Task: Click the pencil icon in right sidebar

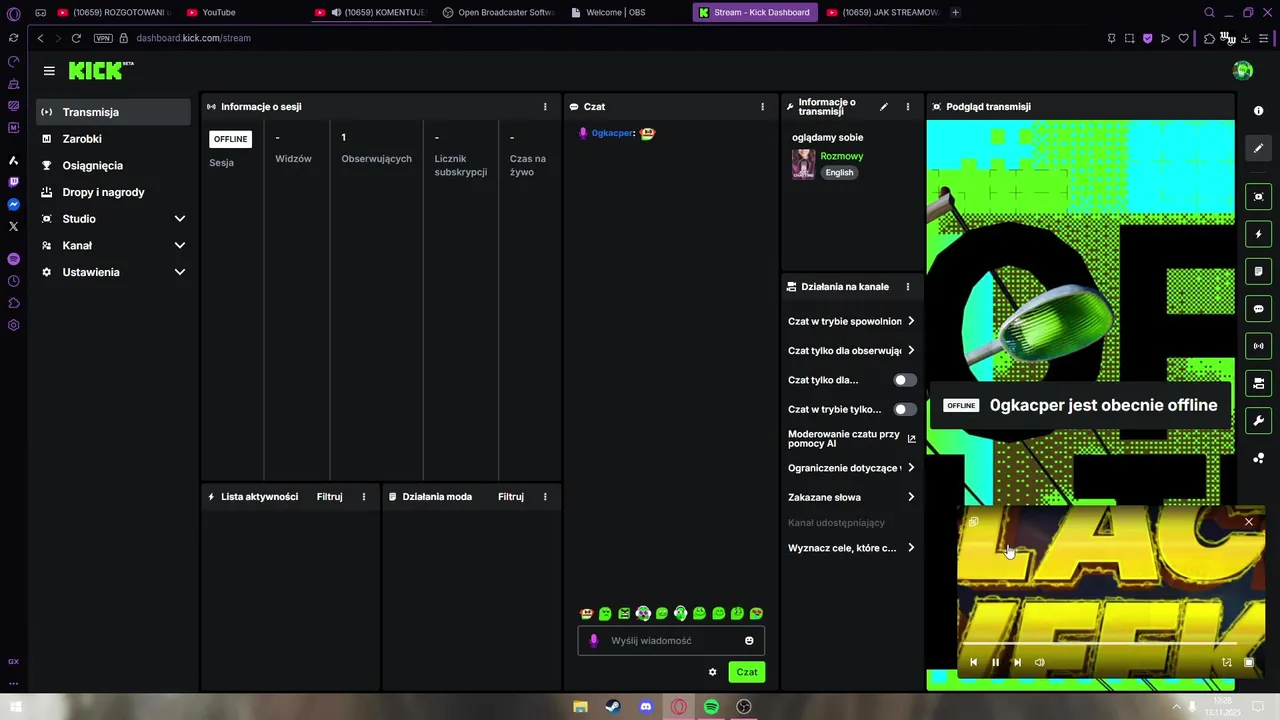Action: point(1259,148)
